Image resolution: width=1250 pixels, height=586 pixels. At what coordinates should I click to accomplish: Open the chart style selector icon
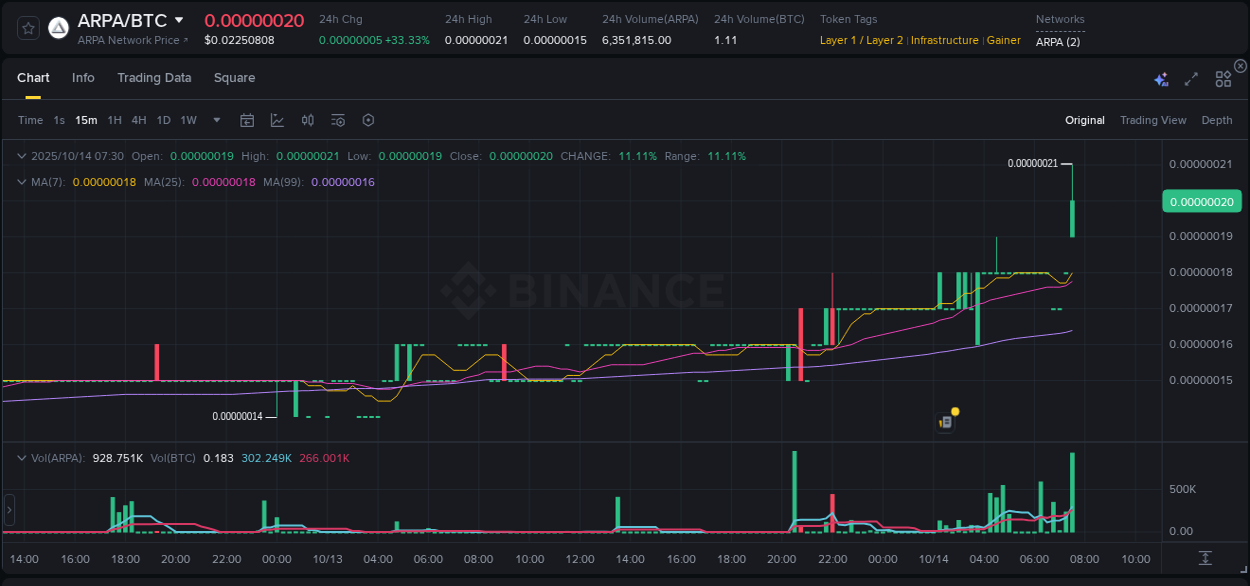275,120
